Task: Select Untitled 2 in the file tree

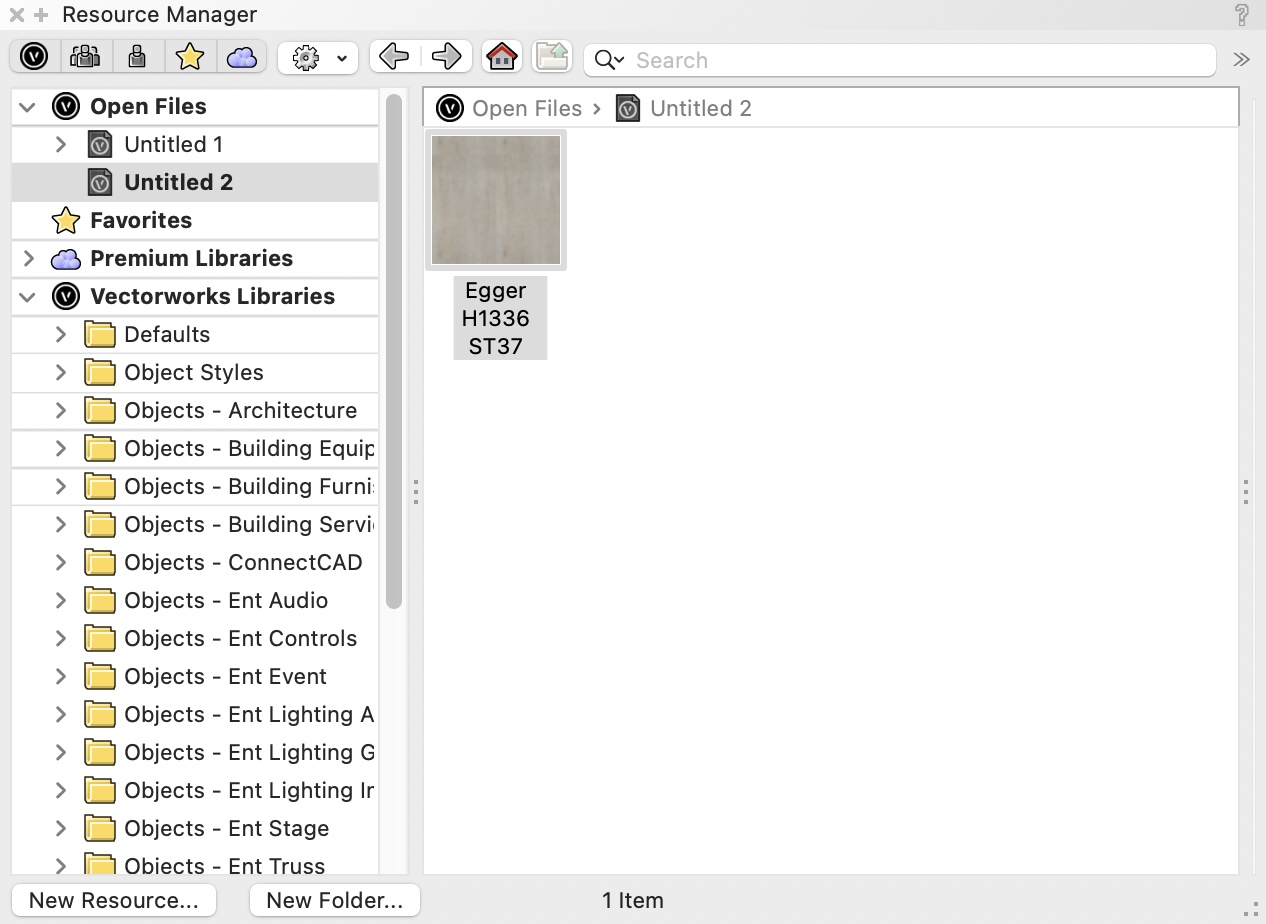Action: 195,182
